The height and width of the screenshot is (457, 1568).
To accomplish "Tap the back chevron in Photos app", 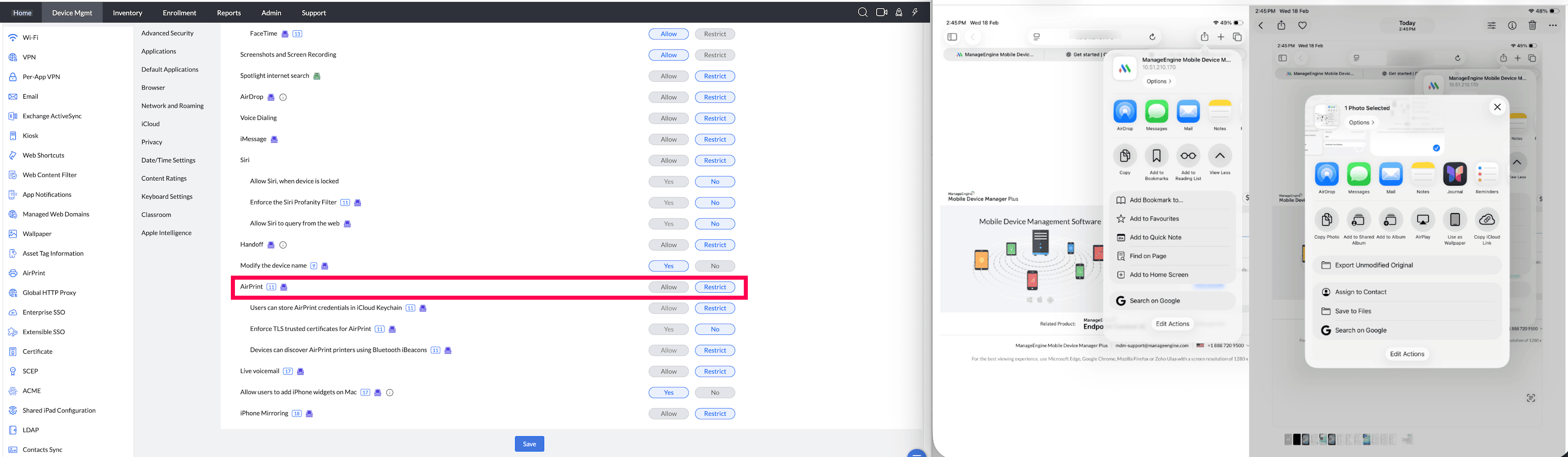I will 1261,25.
